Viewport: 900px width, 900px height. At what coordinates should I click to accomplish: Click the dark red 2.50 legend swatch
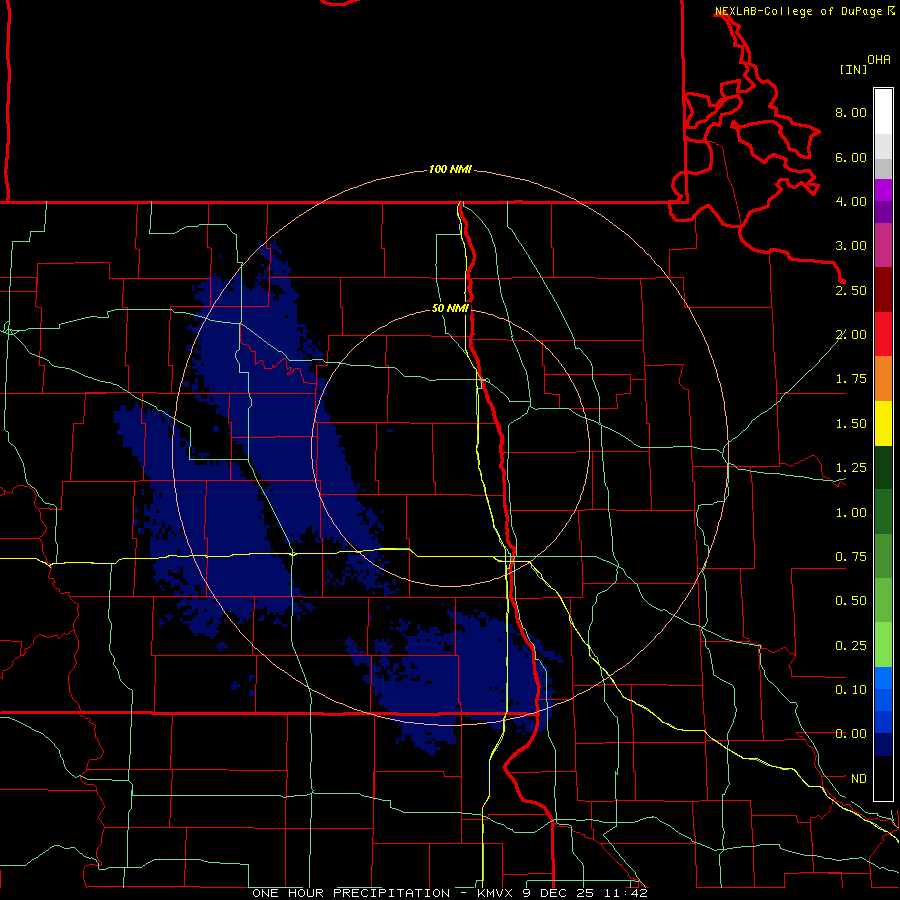click(x=883, y=290)
